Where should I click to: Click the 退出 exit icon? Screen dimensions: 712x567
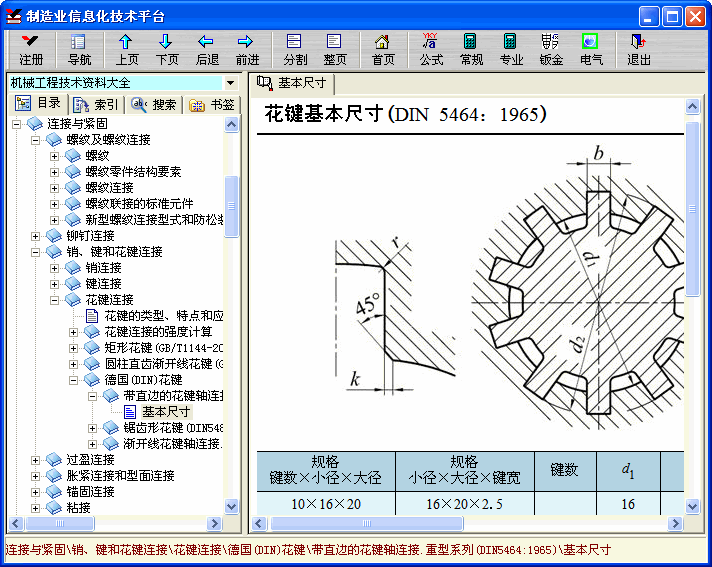pos(639,49)
